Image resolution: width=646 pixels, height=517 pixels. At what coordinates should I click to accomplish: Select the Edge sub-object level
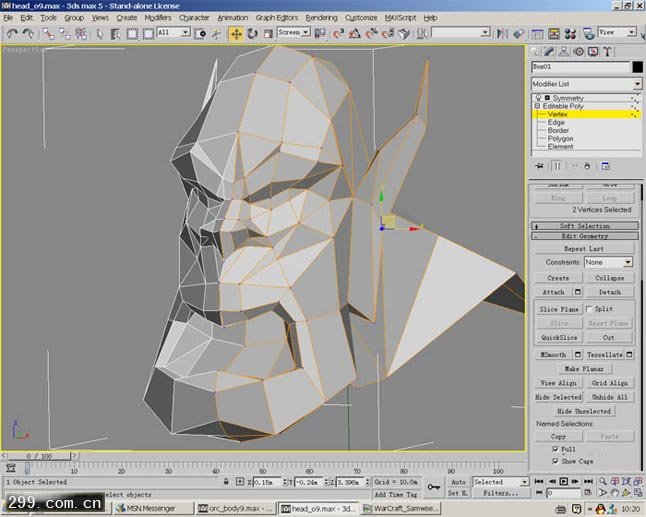tap(556, 122)
